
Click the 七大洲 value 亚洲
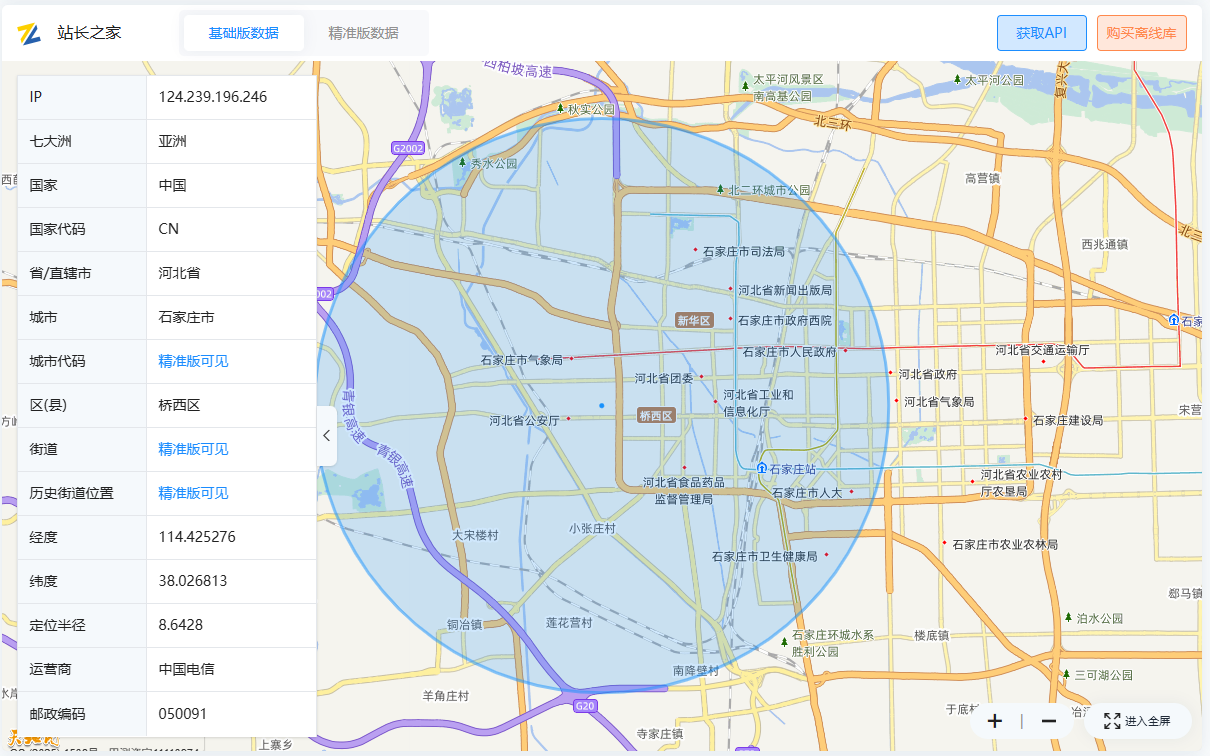172,141
